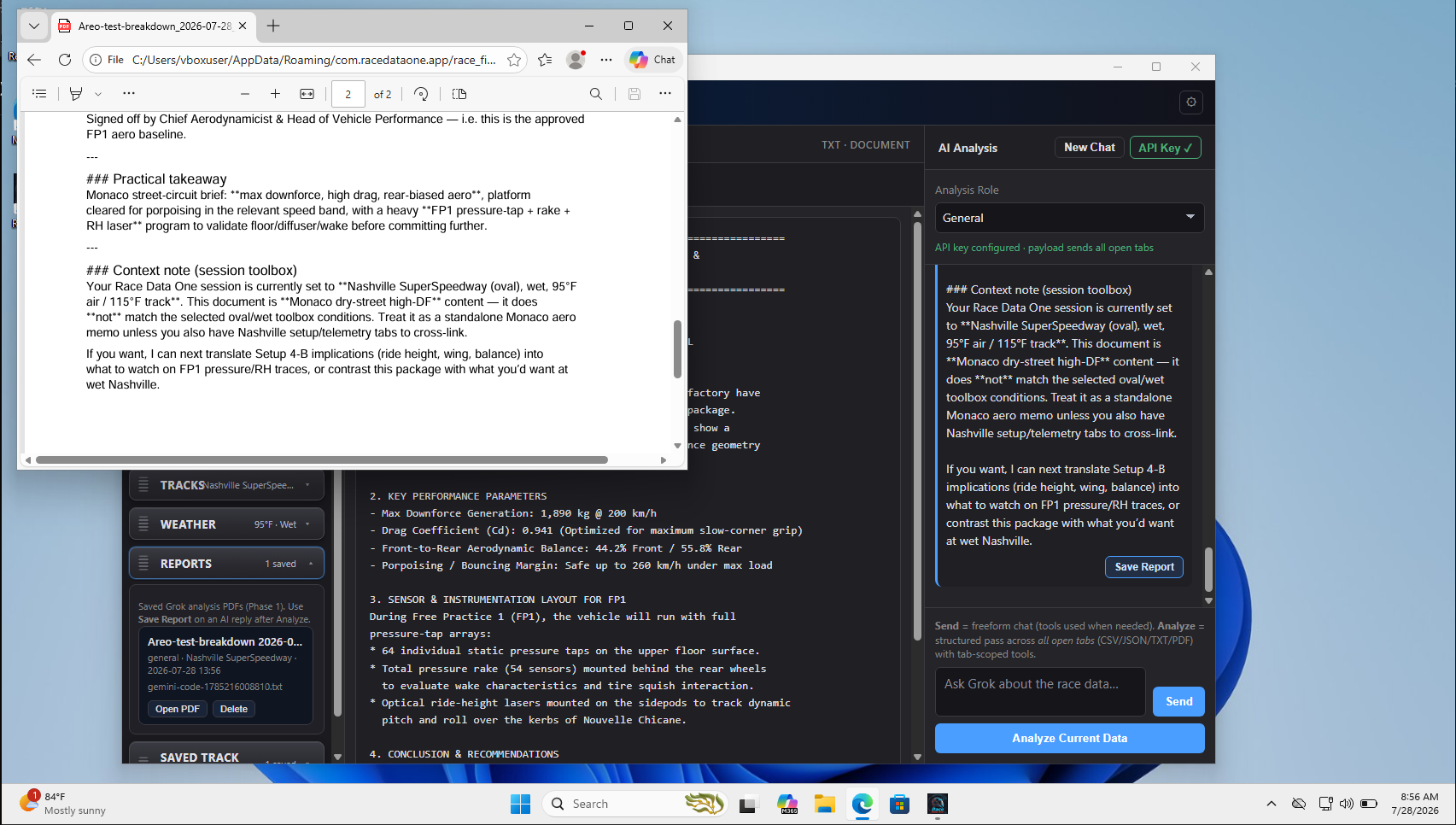Go back in Edge browser
The image size is (1456, 825).
click(x=34, y=60)
